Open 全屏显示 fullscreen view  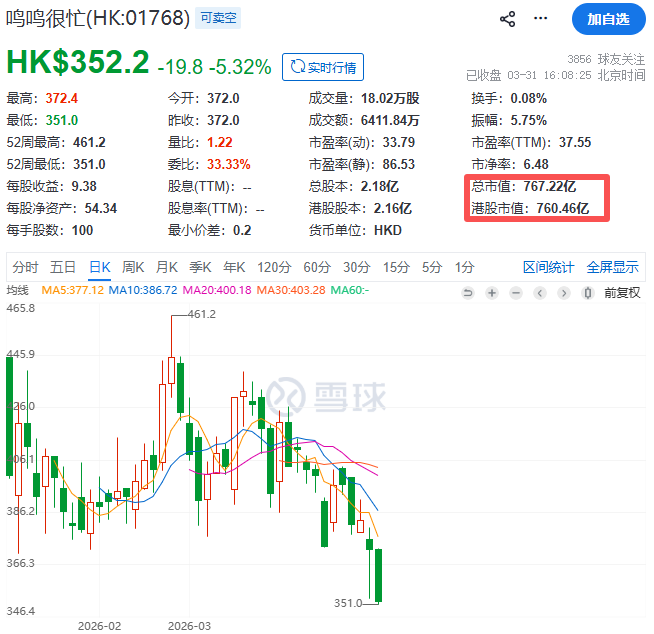tap(612, 267)
